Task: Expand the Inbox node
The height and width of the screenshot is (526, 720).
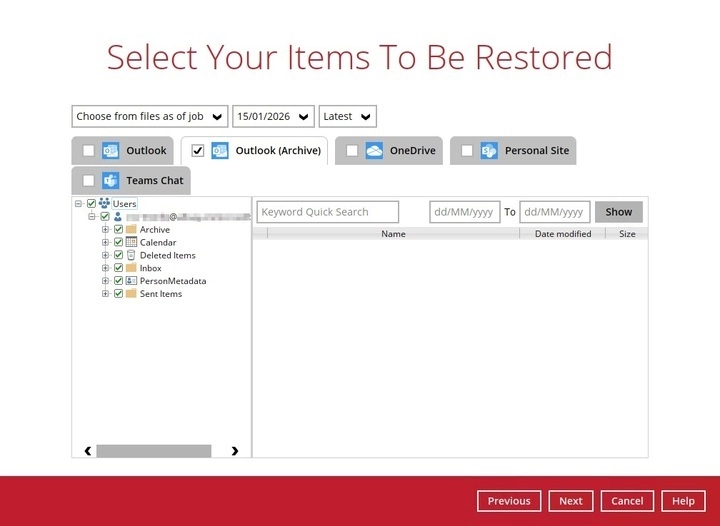Action: click(106, 268)
